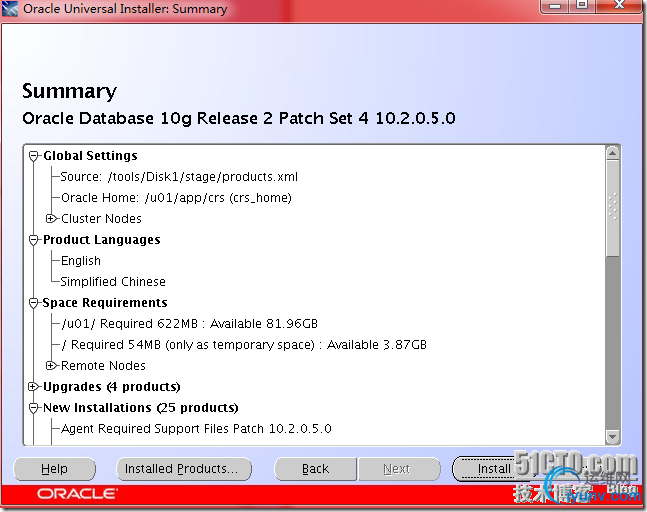Click the summary list scrollbar thumb
The height and width of the screenshot is (512, 647).
(613, 208)
